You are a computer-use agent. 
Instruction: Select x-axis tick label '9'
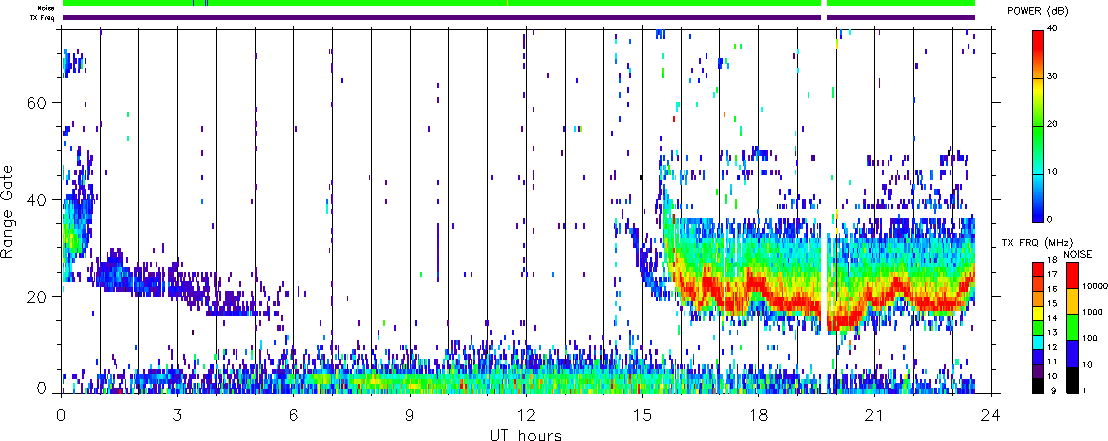(410, 415)
